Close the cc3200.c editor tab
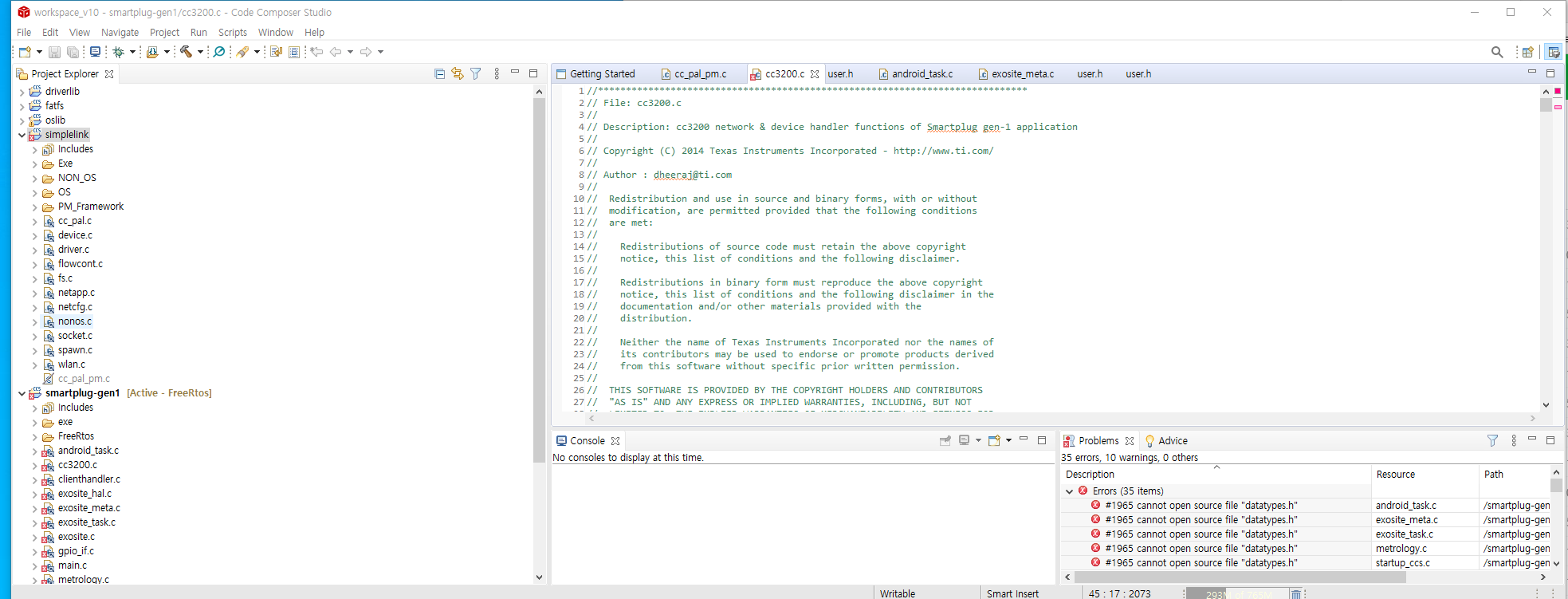This screenshot has height=599, width=1568. (815, 74)
